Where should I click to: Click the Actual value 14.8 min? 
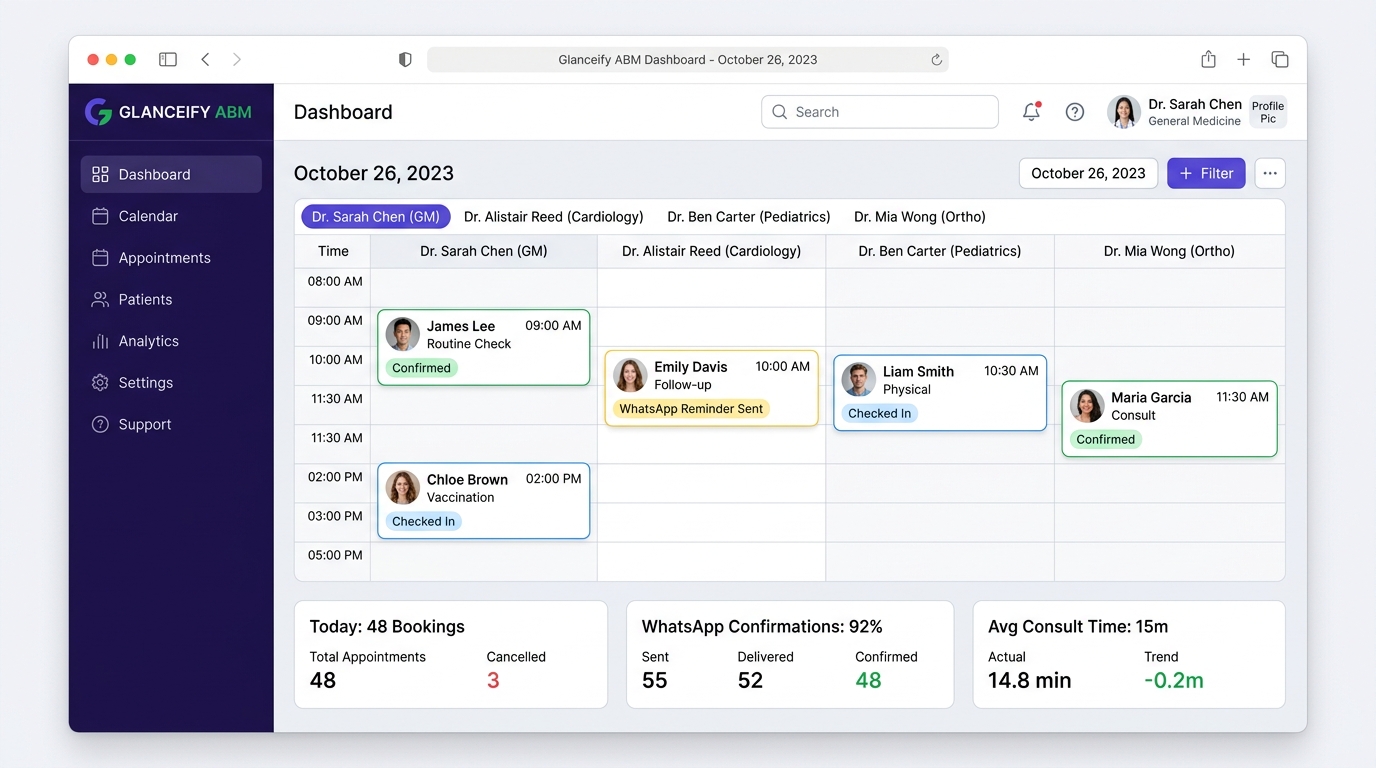coord(1030,681)
